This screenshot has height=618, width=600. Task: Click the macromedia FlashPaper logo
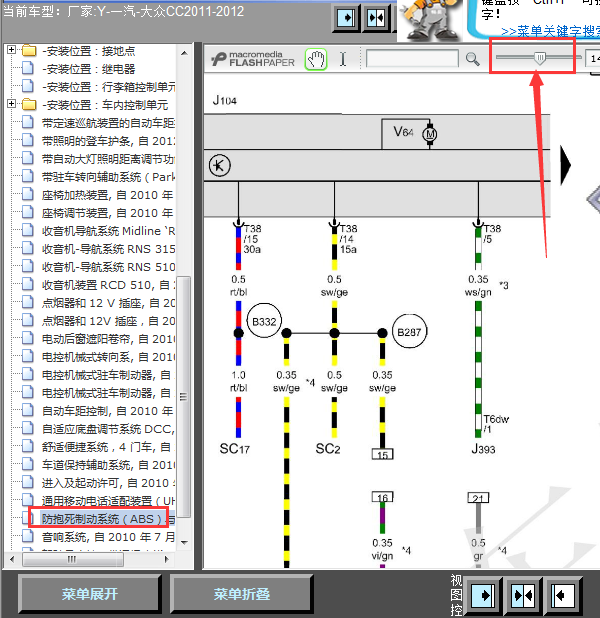click(x=253, y=59)
